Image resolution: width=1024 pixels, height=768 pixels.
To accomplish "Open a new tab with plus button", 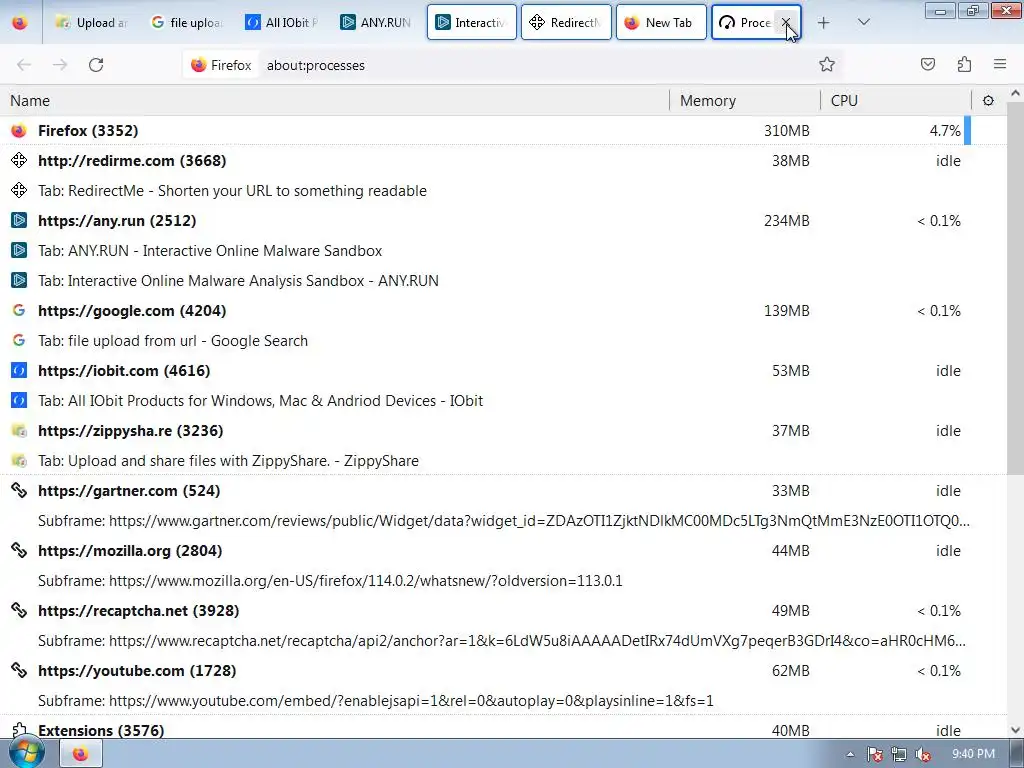I will click(824, 22).
